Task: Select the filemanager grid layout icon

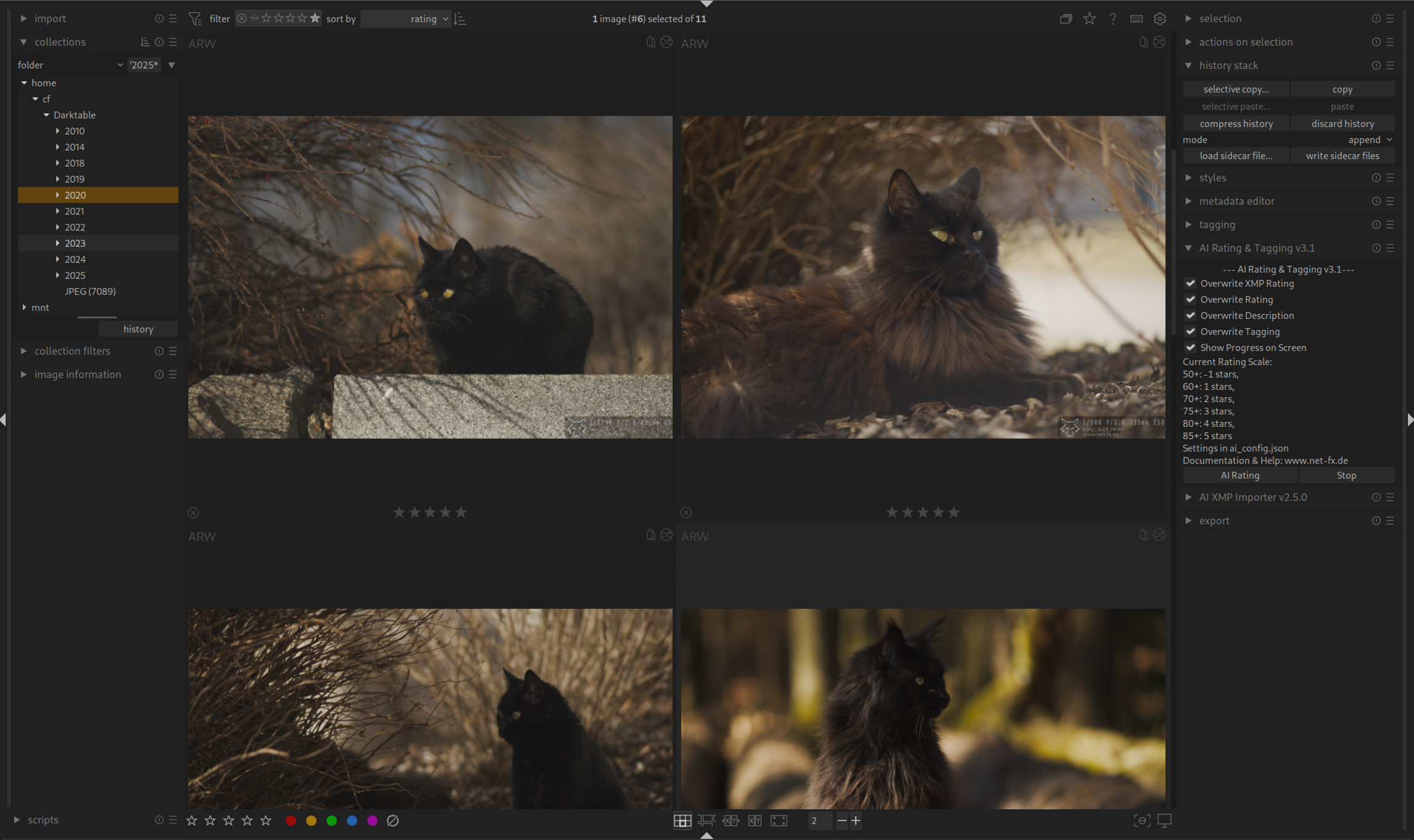Action: click(x=682, y=820)
